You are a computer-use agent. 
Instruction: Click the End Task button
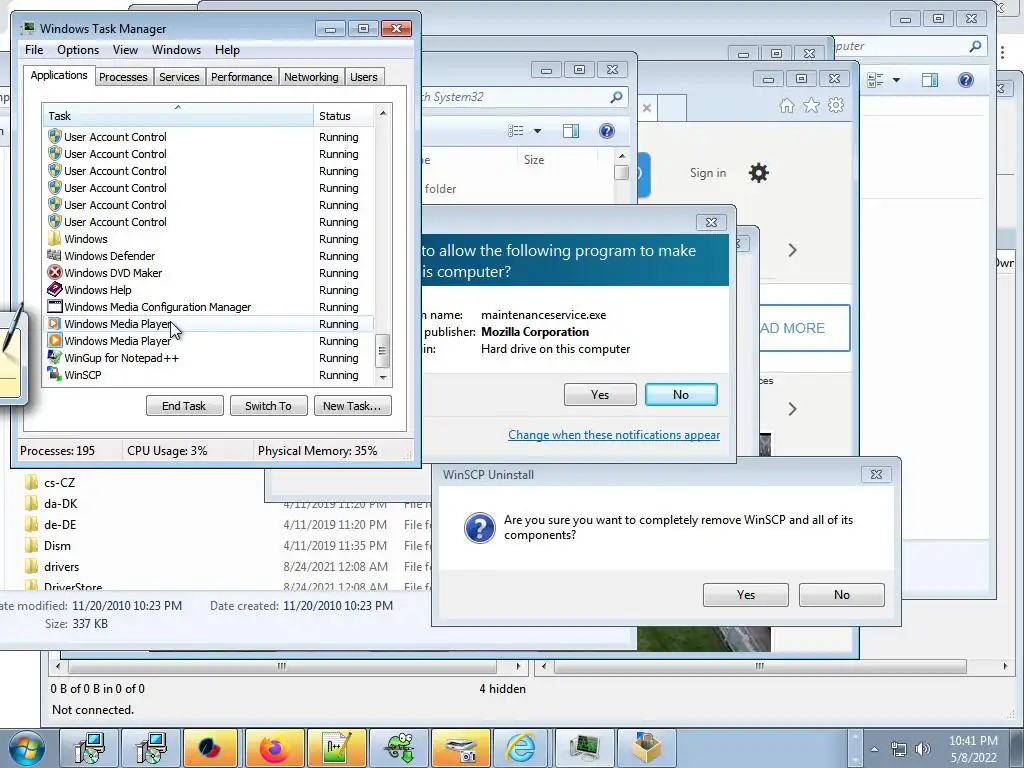click(x=184, y=406)
